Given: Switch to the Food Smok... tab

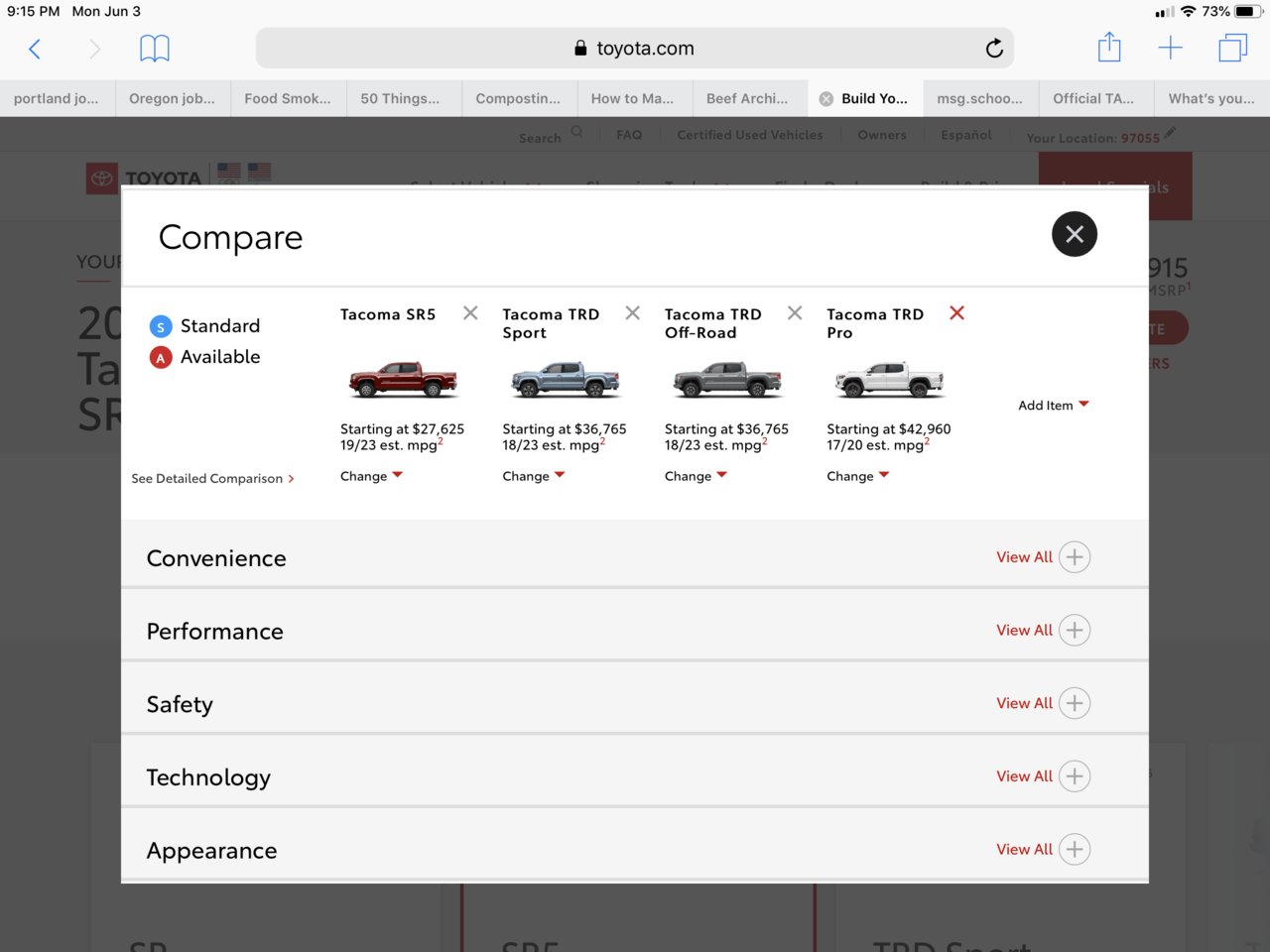Looking at the screenshot, I should coord(288,98).
